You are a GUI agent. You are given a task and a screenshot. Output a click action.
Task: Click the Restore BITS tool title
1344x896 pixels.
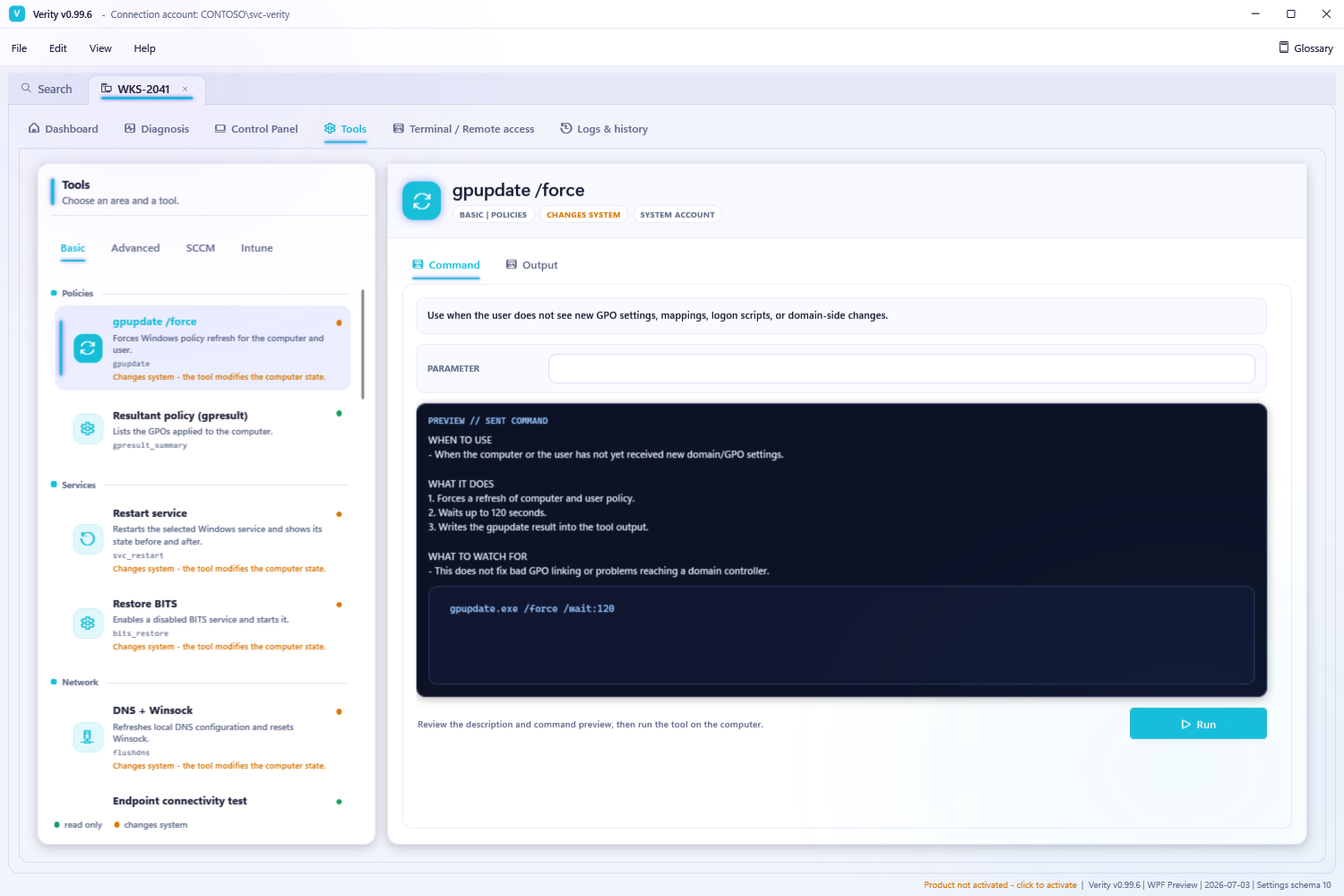coord(145,604)
